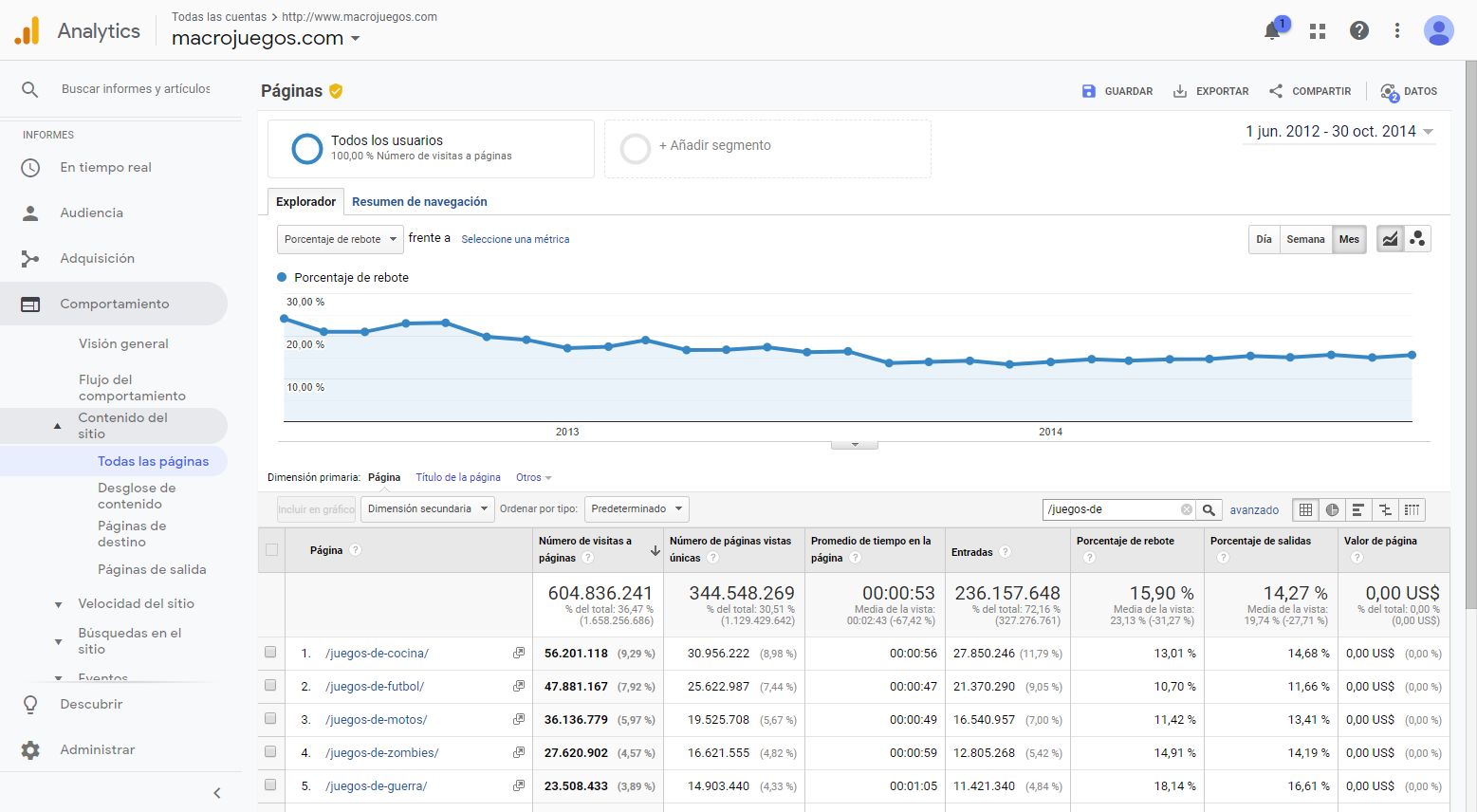This screenshot has width=1477, height=812.
Task: Switch to the motion chart visualization
Action: click(1417, 238)
